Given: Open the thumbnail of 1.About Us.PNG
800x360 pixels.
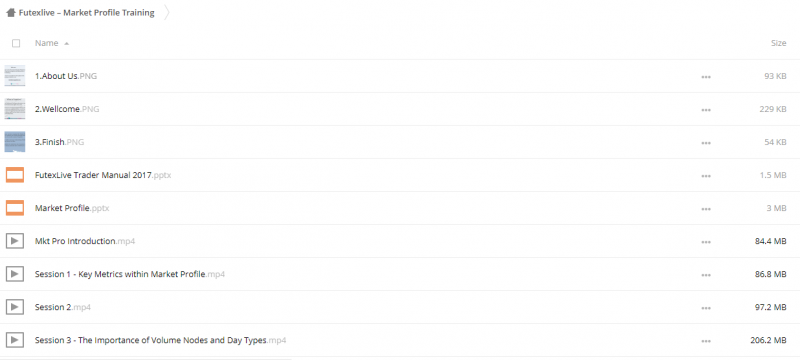Looking at the screenshot, I should (15, 76).
